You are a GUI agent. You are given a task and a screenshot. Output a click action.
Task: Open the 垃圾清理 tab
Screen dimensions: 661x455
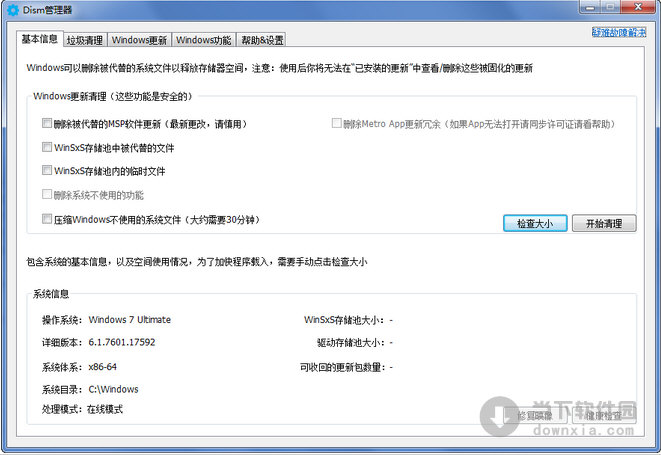85,40
